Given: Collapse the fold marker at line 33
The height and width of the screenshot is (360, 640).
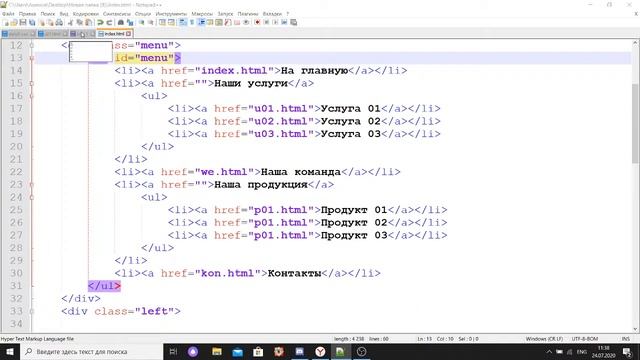Looking at the screenshot, I should point(32,311).
